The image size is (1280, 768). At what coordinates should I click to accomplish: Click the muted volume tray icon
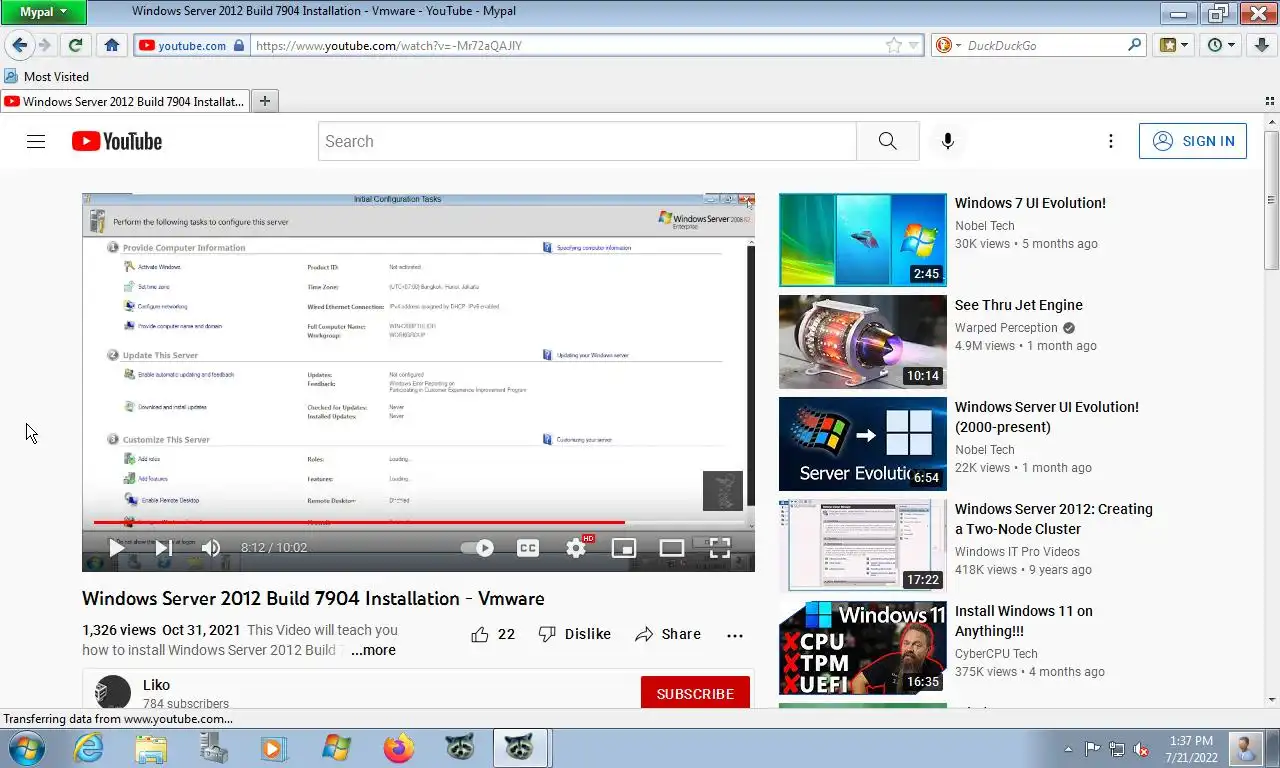[1141, 749]
